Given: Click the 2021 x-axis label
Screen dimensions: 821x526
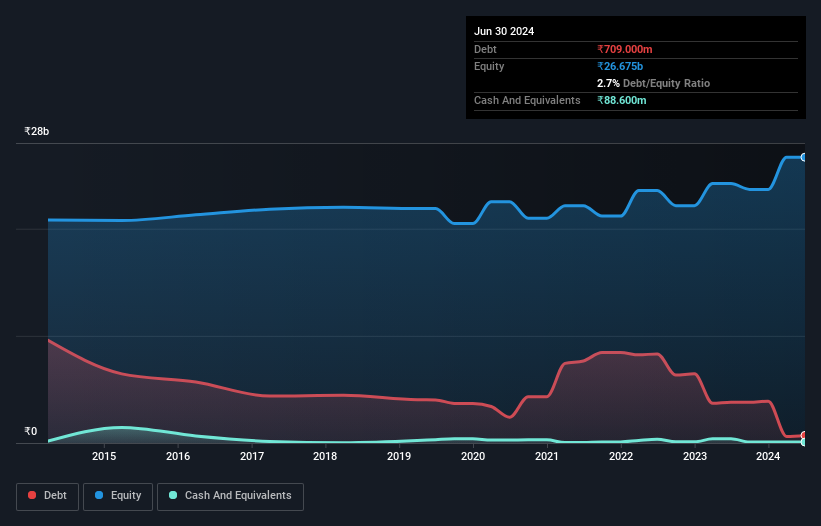Looking at the screenshot, I should click(547, 456).
